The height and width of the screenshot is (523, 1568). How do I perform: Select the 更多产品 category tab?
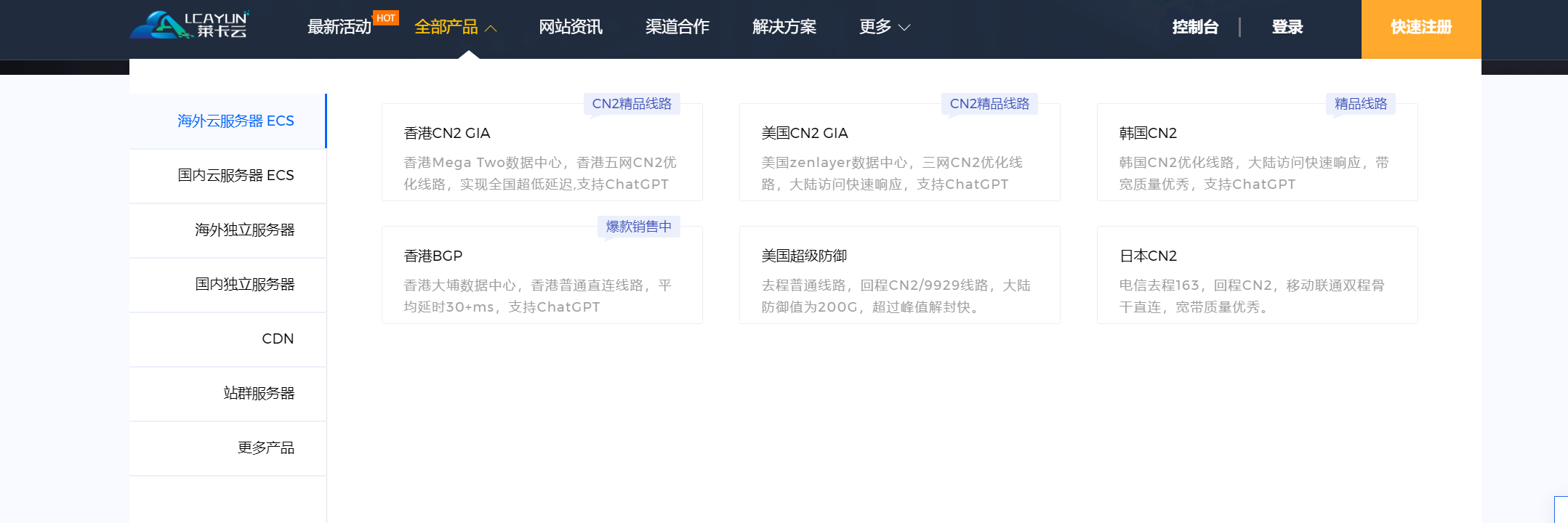pyautogui.click(x=265, y=448)
